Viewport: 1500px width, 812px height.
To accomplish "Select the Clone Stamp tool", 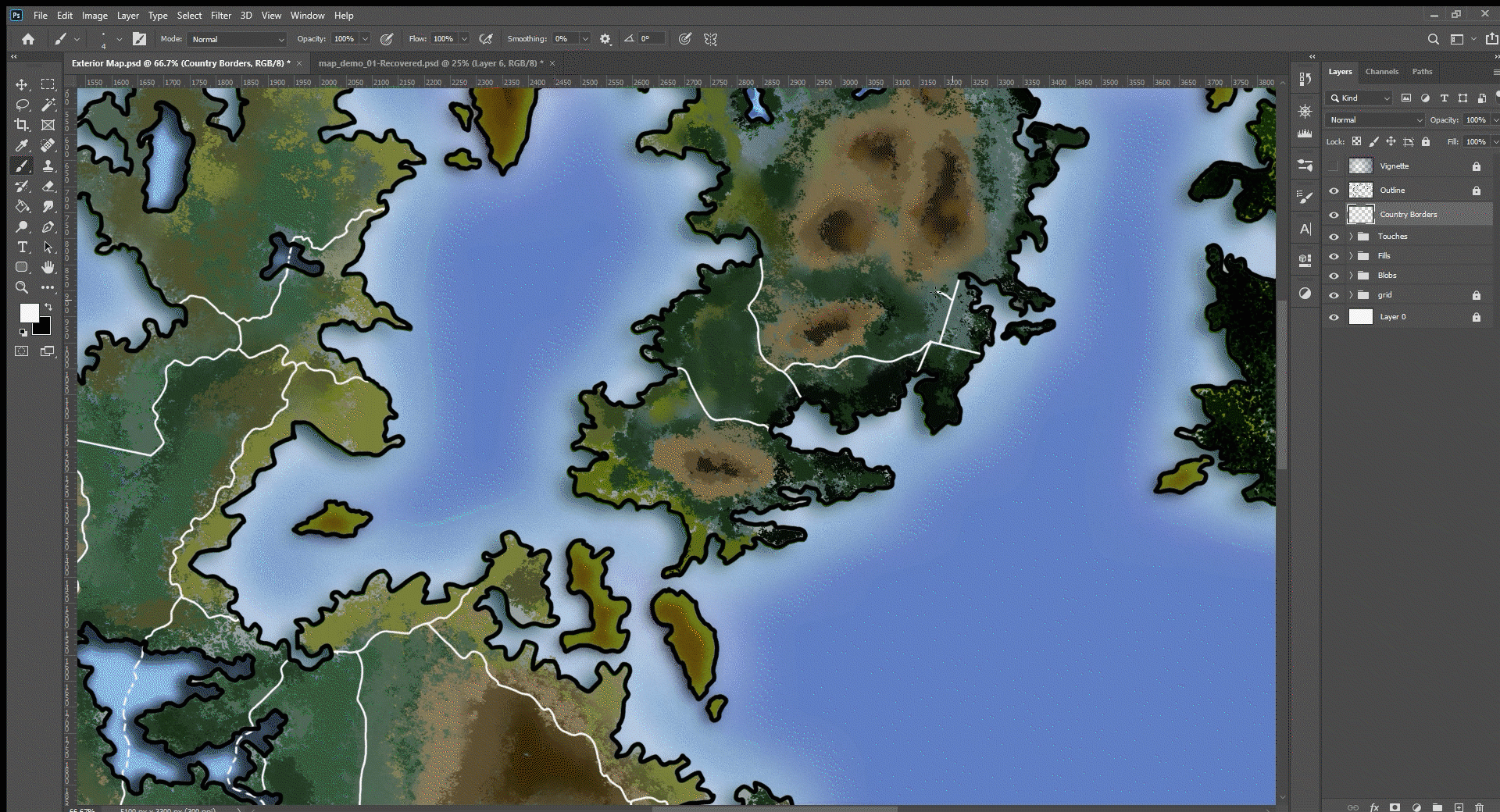I will pos(48,166).
